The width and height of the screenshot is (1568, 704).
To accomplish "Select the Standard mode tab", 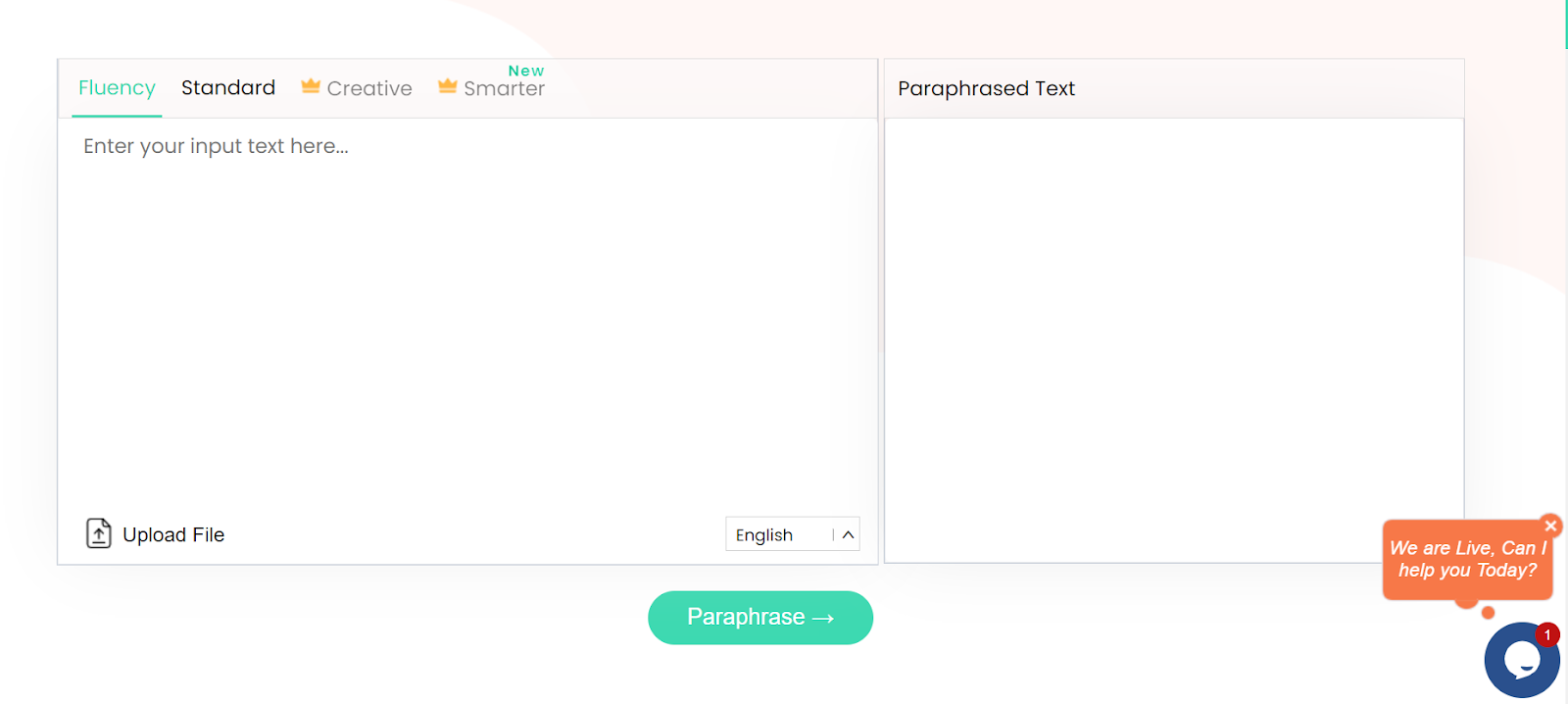I will (x=228, y=88).
